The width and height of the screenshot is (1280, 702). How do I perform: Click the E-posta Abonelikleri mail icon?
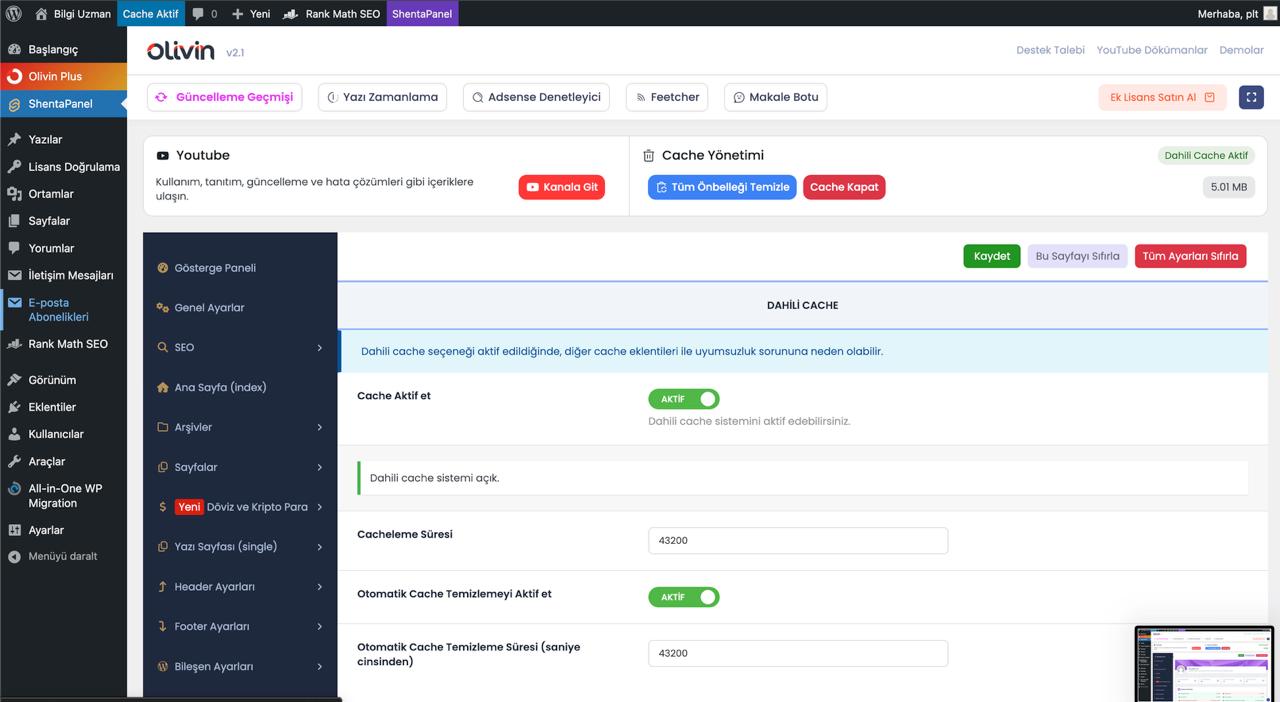pos(14,302)
